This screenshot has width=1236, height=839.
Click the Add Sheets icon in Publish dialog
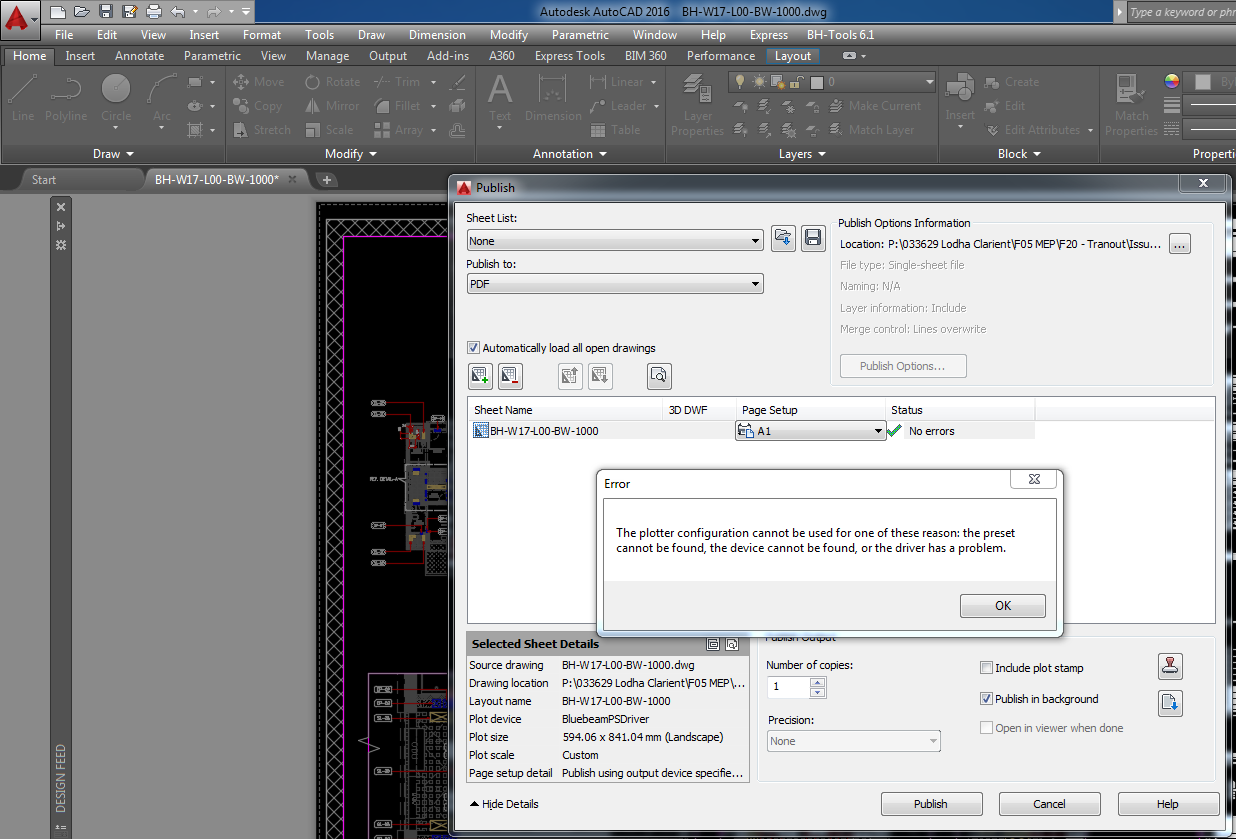(x=480, y=376)
